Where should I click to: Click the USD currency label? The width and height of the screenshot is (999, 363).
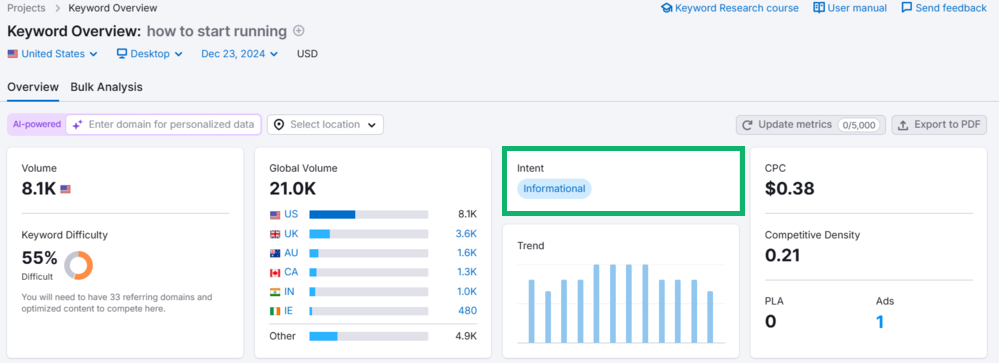point(307,54)
